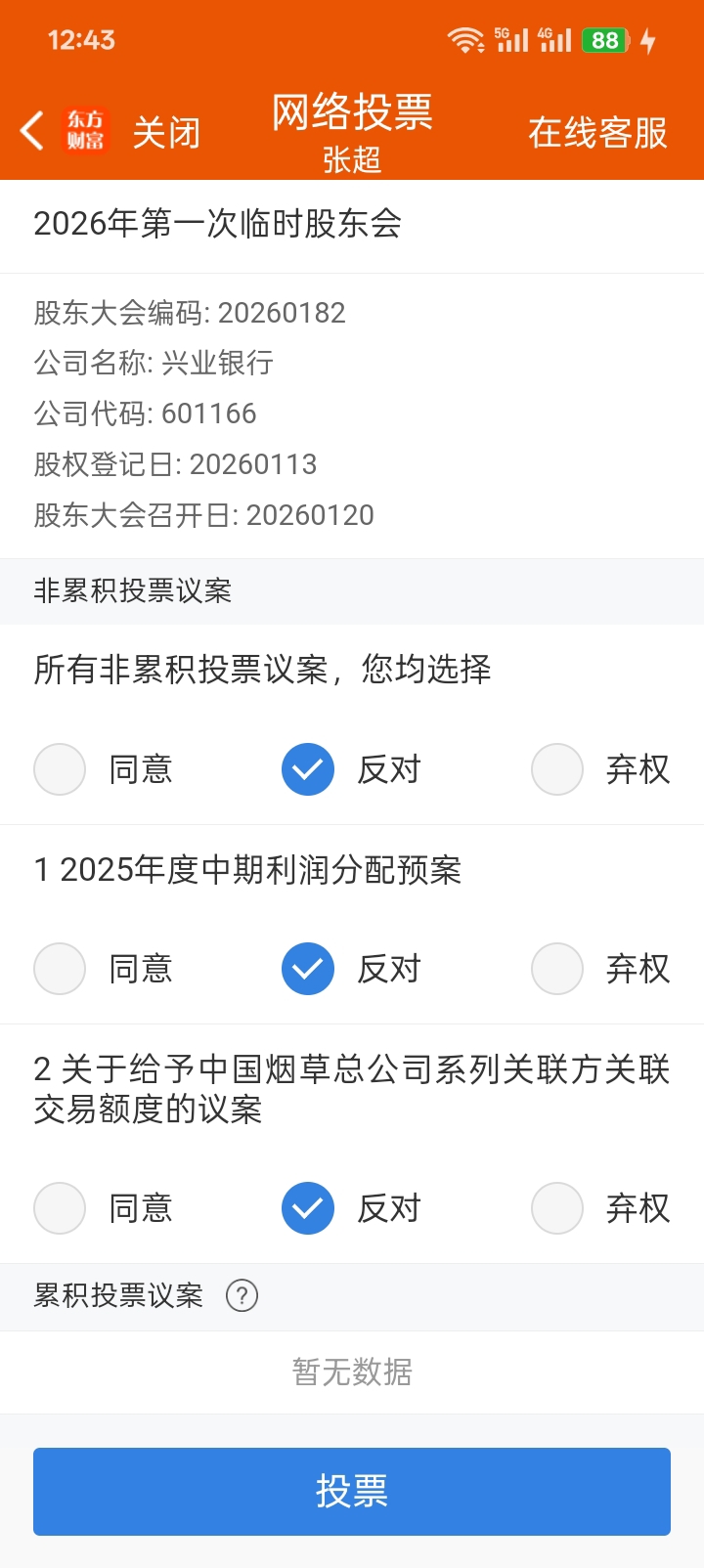Screen dimensions: 704x1568
Task: Tap the 12:43 clock in status bar
Action: pos(81,40)
